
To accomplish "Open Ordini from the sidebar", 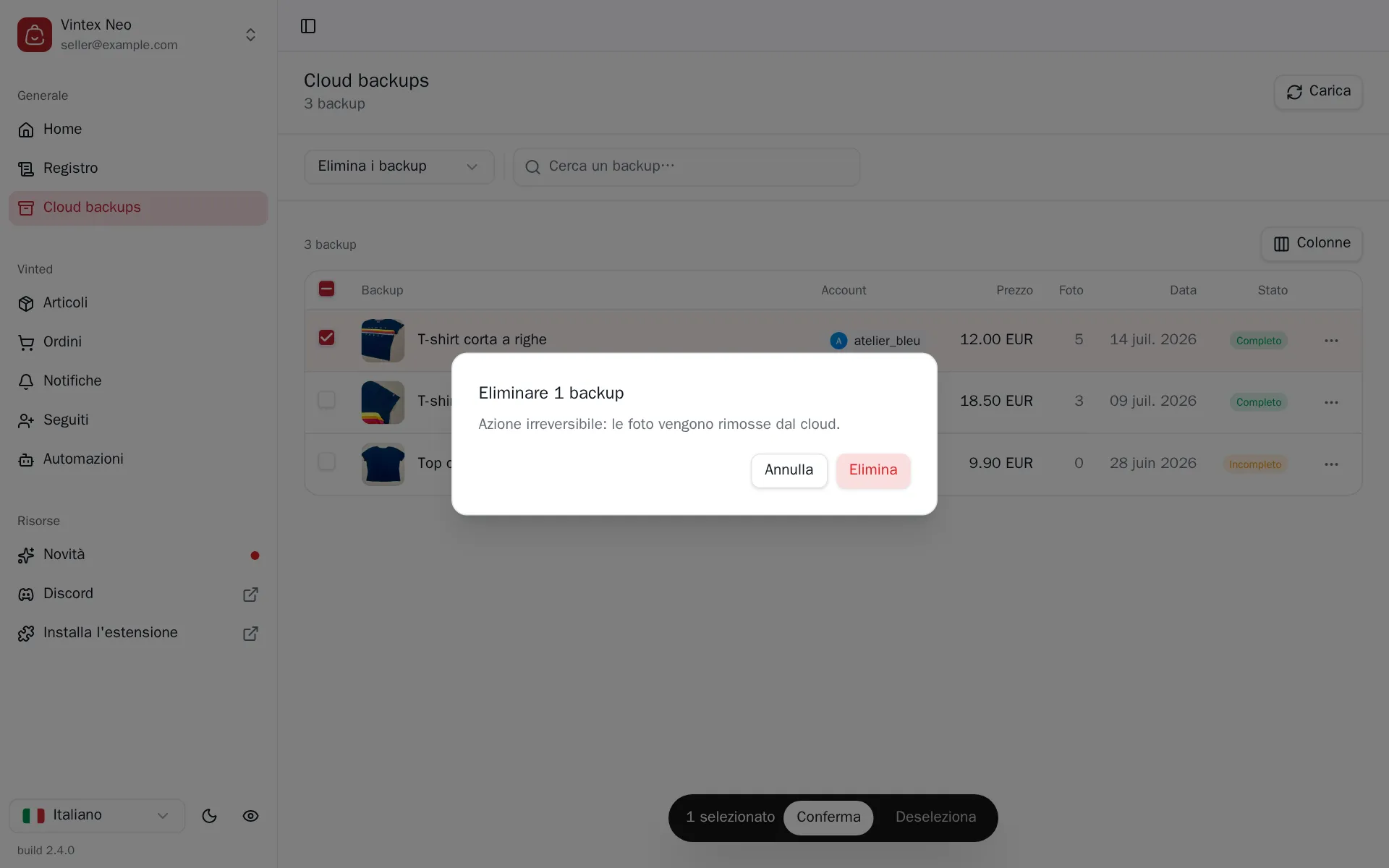I will pos(138,342).
